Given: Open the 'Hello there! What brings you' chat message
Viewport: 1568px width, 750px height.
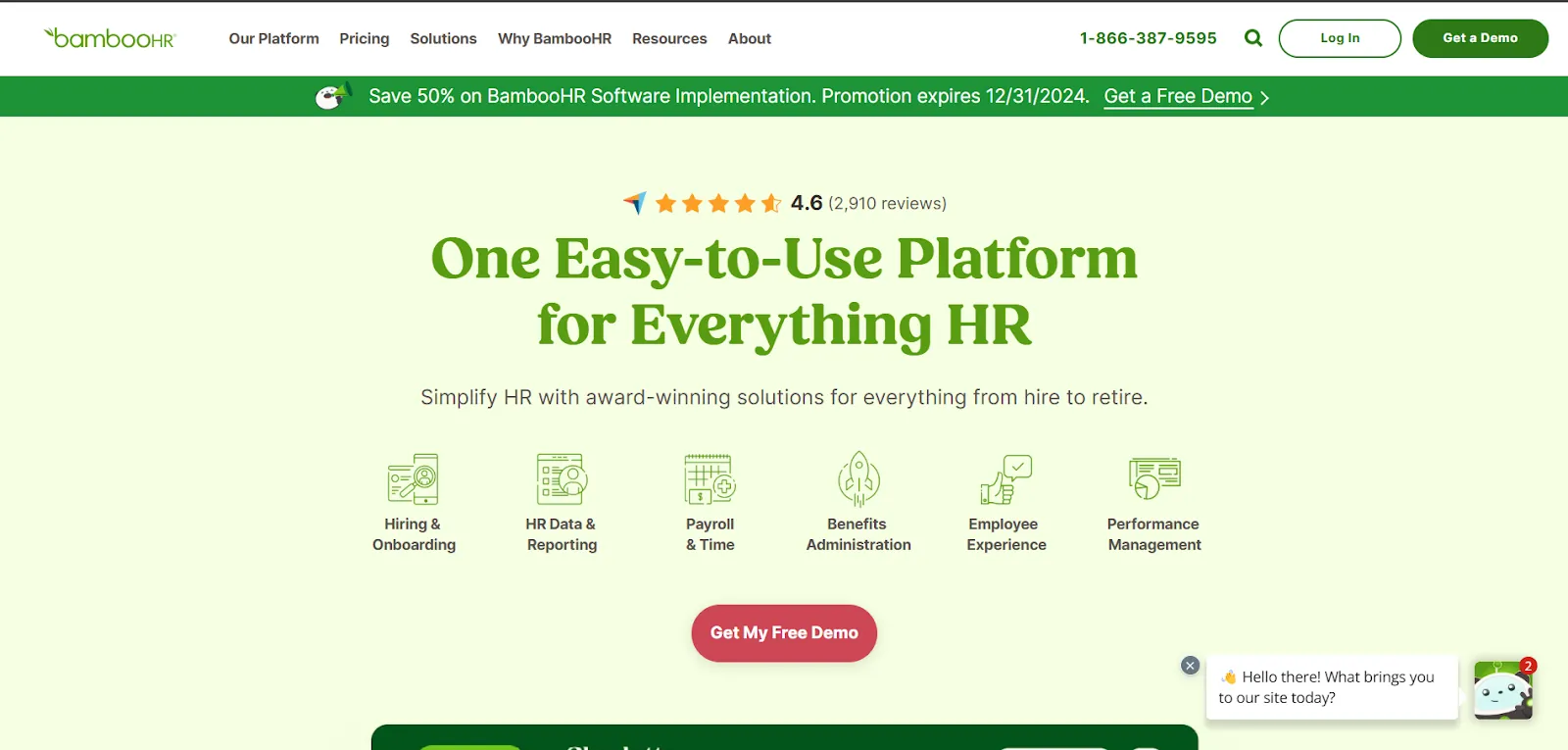Looking at the screenshot, I should click(x=1332, y=687).
